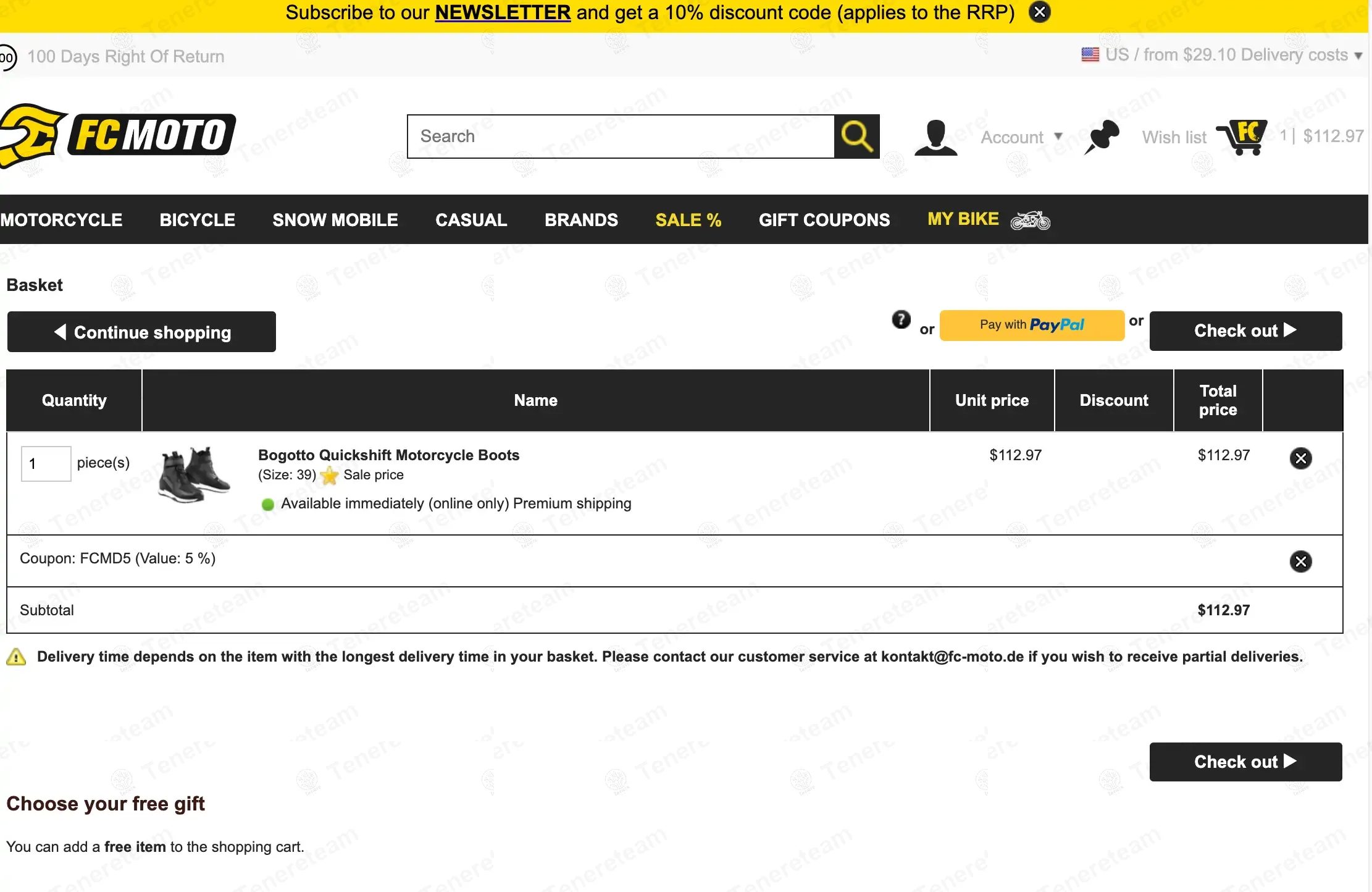This screenshot has width=1372, height=892.
Task: Edit the quantity field for boots
Action: (x=46, y=464)
